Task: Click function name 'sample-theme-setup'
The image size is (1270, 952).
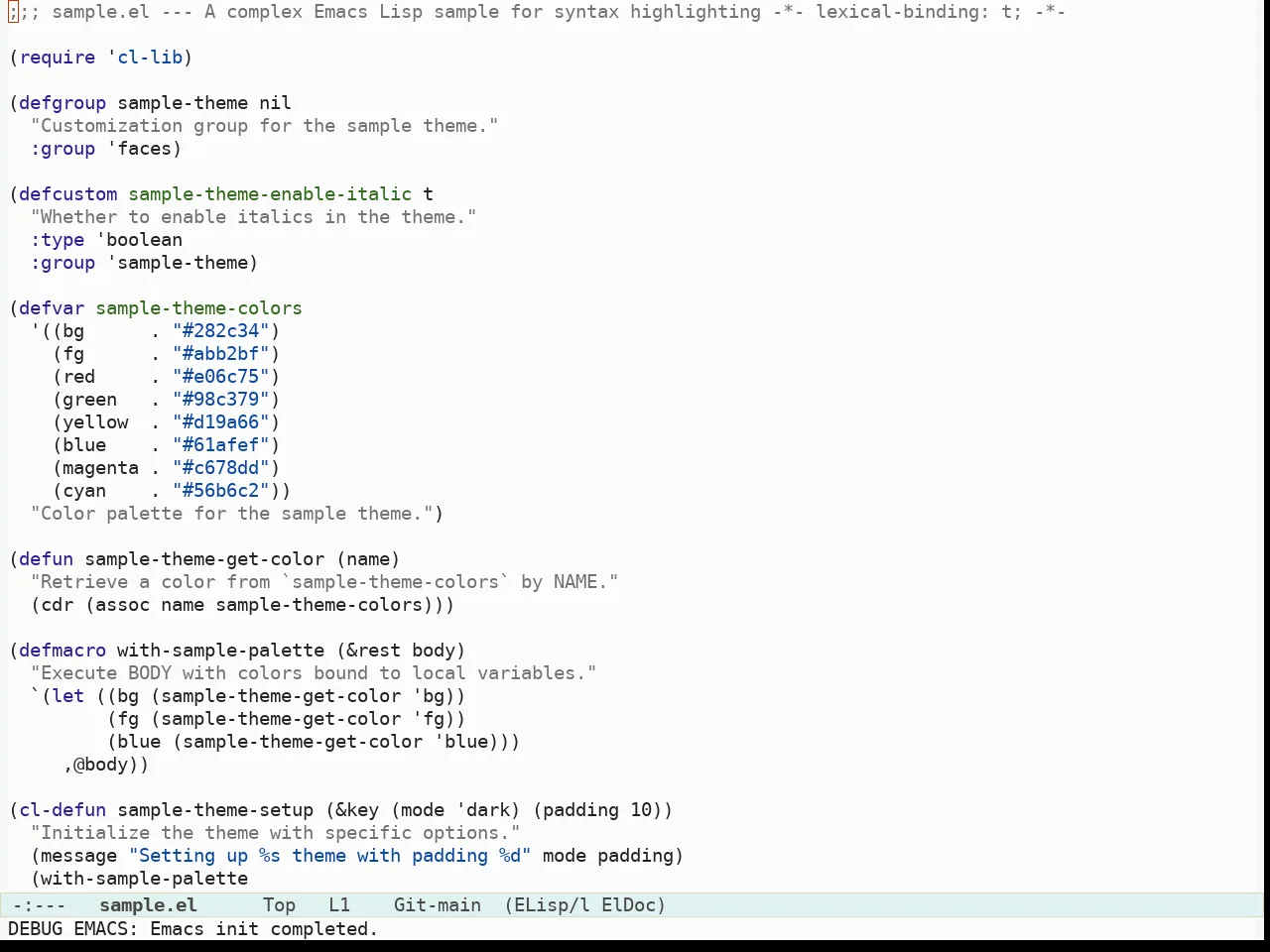Action: (x=215, y=810)
